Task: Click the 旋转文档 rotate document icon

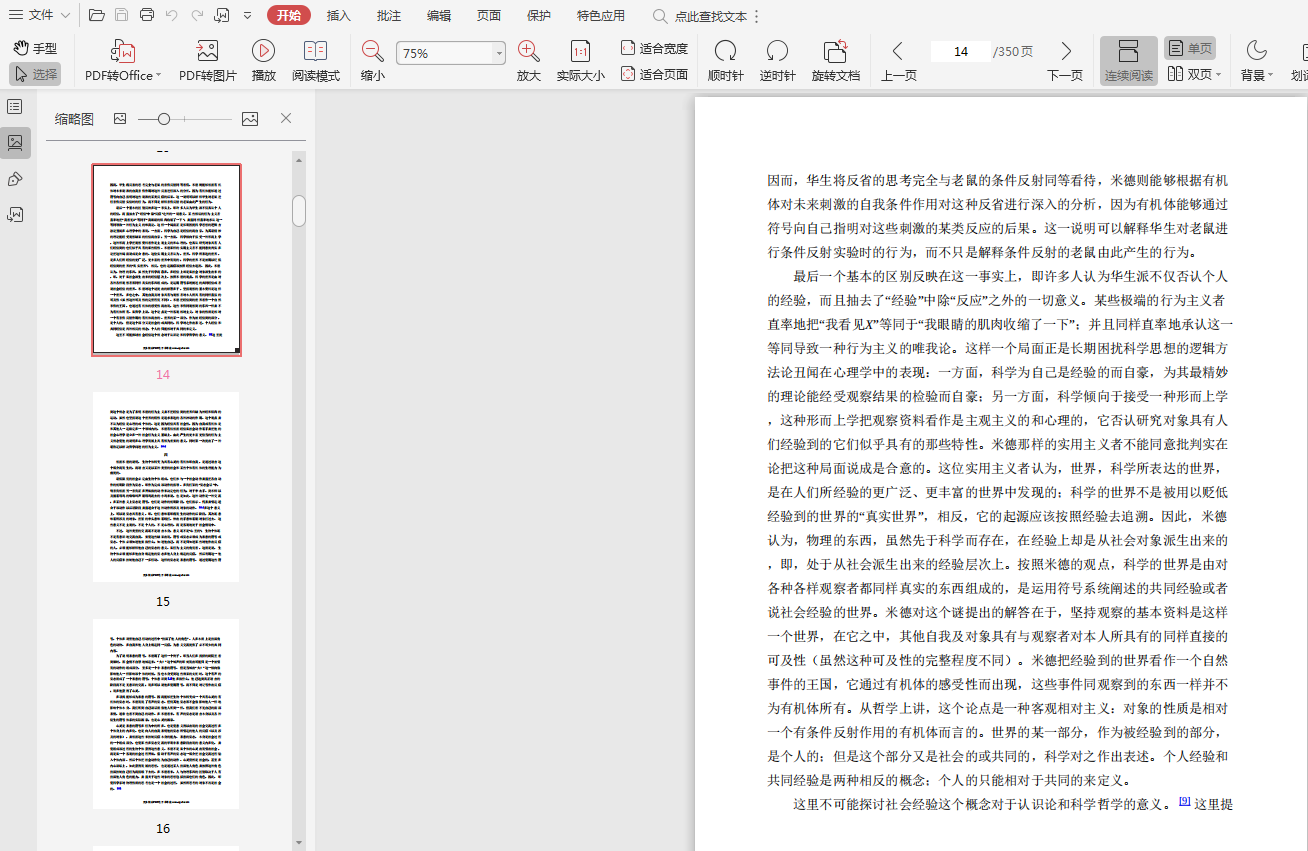Action: tap(835, 52)
